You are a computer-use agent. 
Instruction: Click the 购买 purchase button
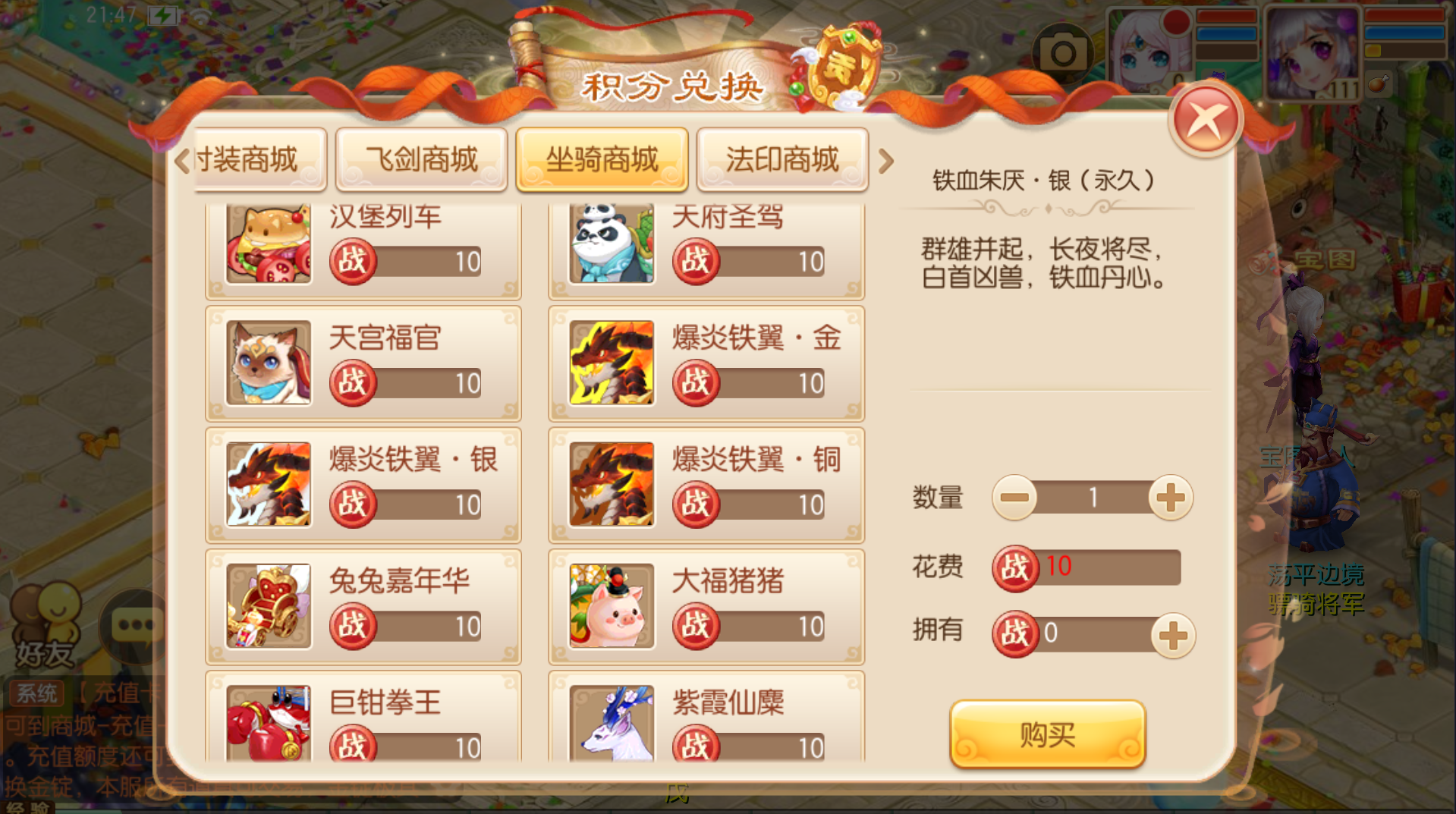(1047, 734)
